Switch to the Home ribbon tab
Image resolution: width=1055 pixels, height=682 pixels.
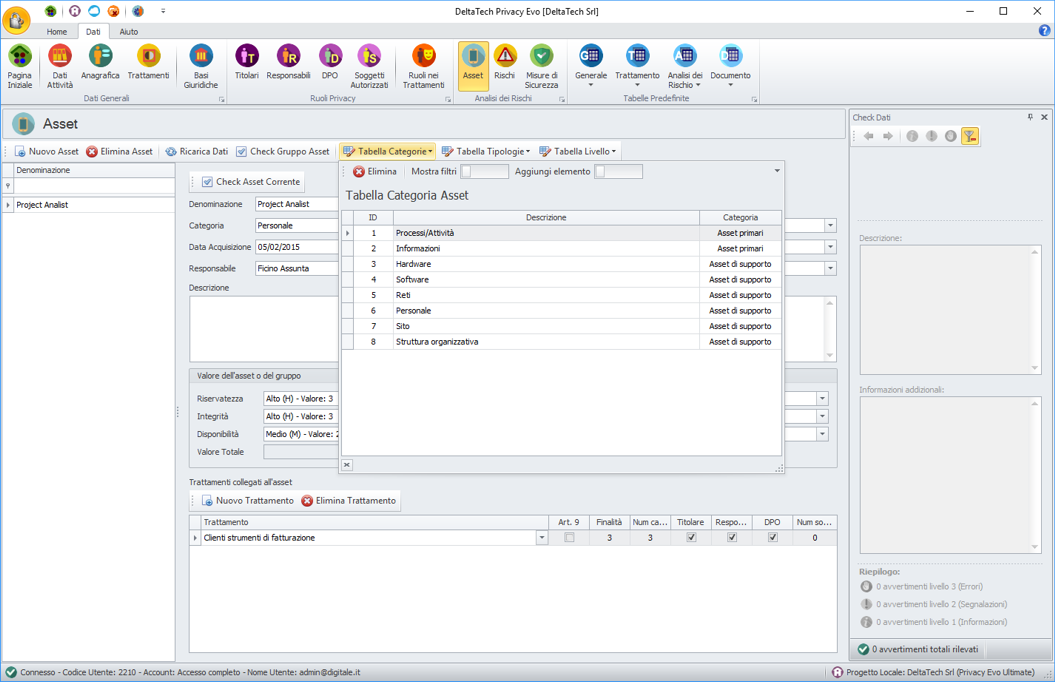coord(57,32)
